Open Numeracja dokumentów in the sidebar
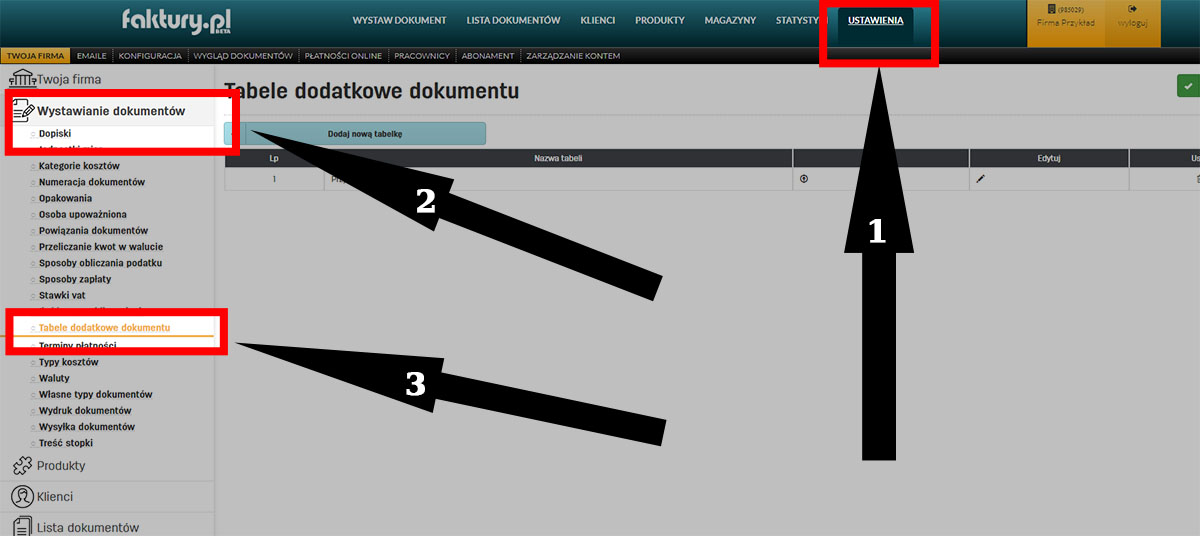 pyautogui.click(x=92, y=182)
